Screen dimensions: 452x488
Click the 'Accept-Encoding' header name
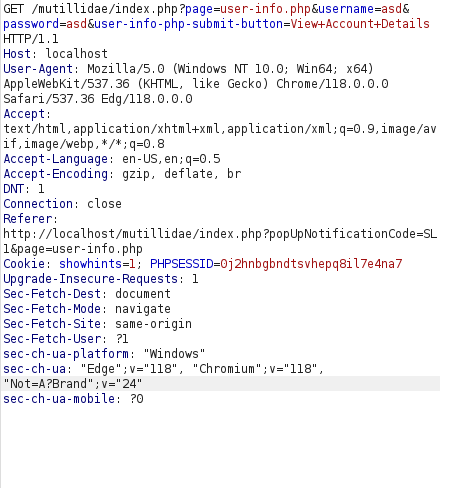[x=56, y=174]
